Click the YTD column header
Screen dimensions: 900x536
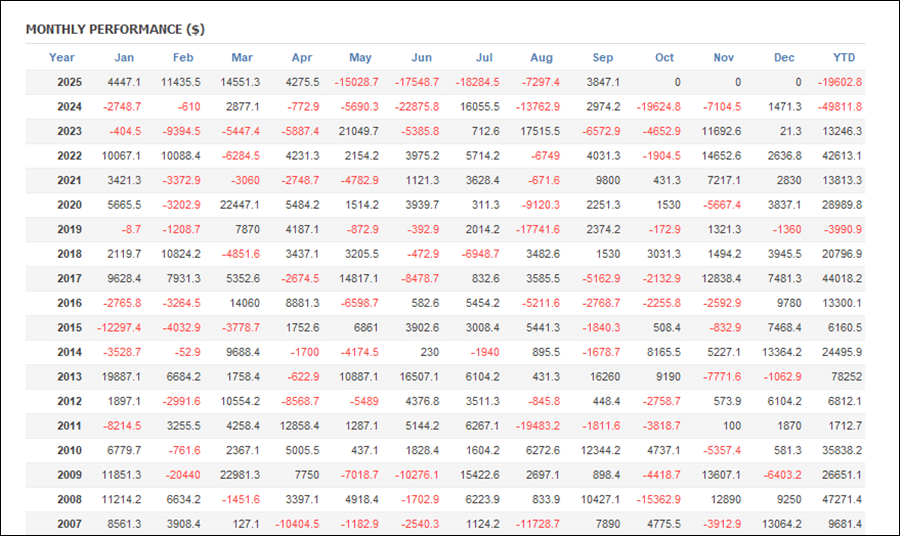844,57
